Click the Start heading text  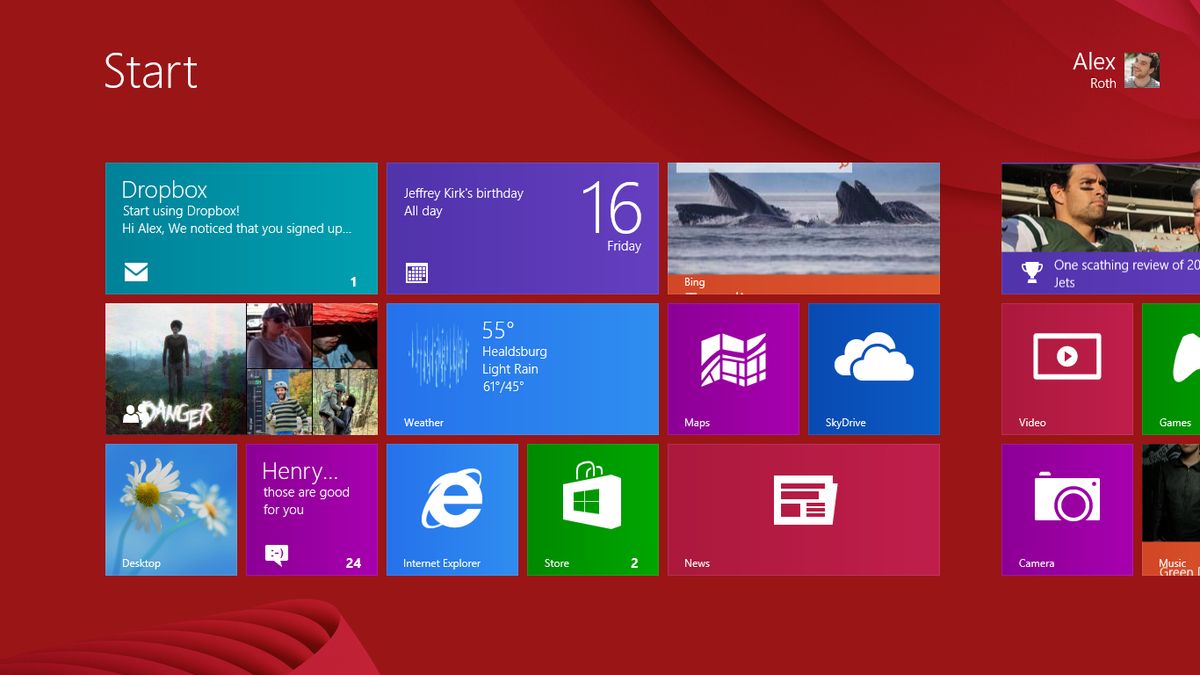tap(151, 71)
